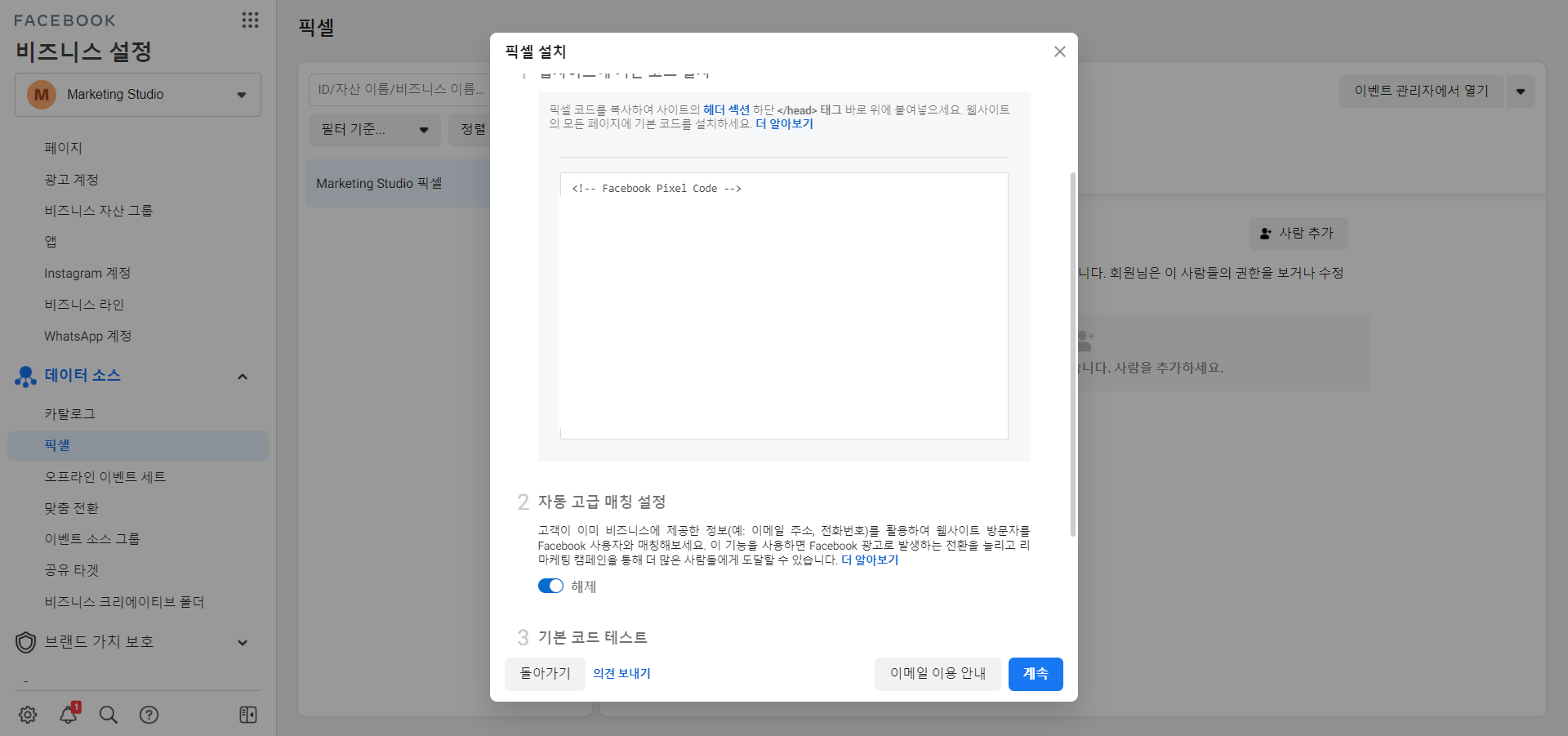Open 앱 in the sidebar
1568x736 pixels.
pos(51,242)
